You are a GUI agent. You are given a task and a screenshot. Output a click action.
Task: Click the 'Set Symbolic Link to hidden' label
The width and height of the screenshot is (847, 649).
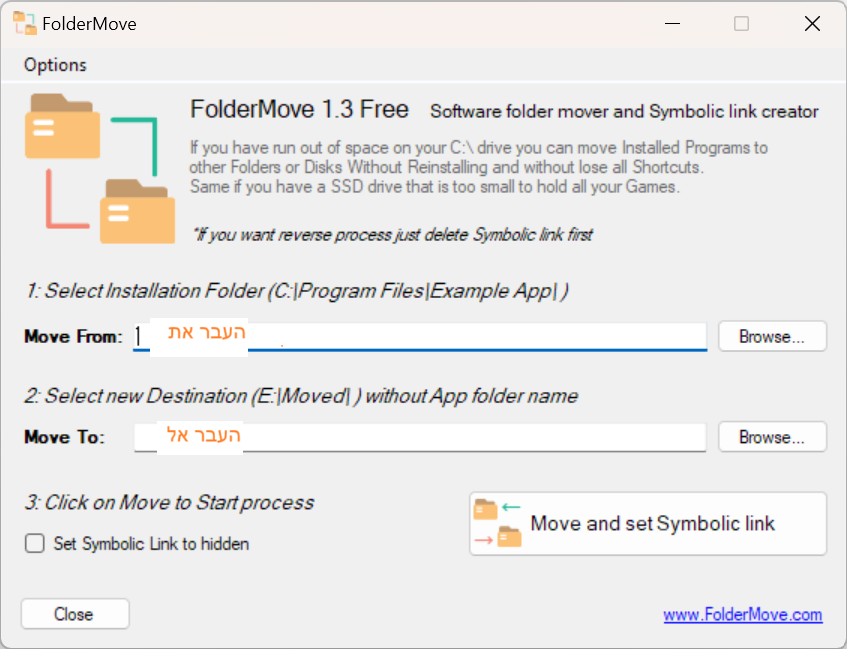point(151,544)
